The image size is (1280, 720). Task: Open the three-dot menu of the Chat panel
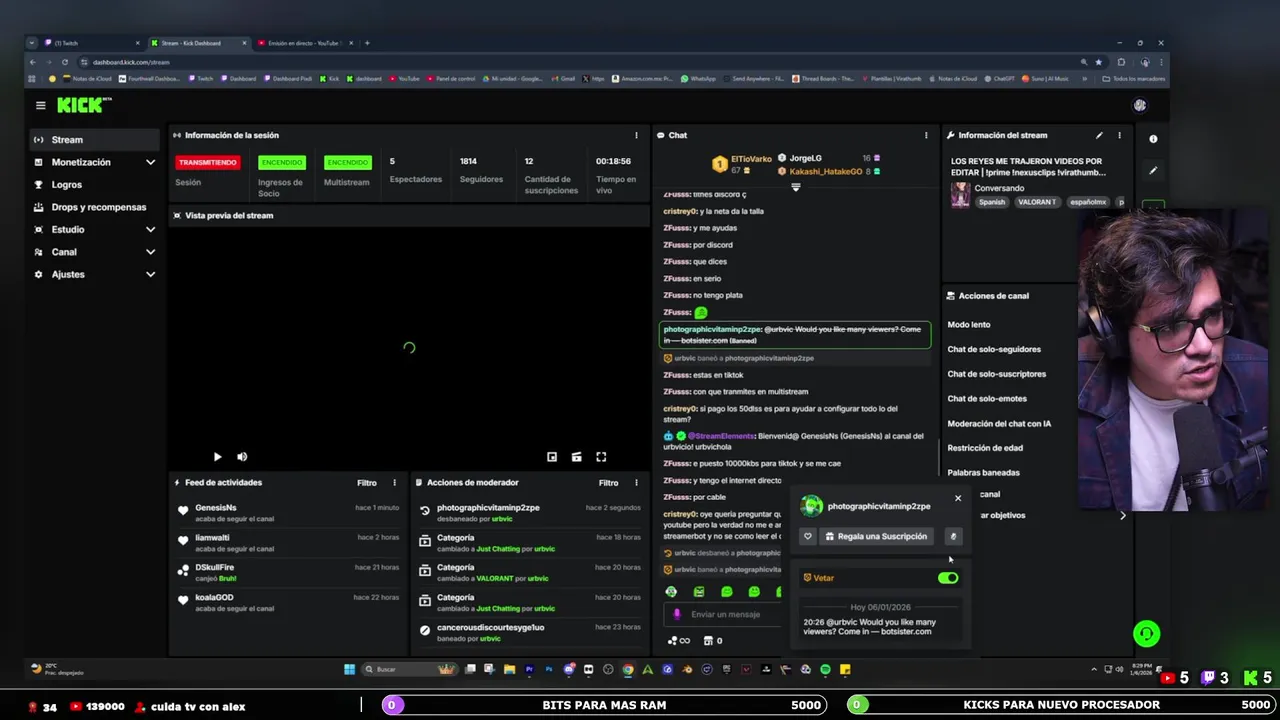click(926, 135)
